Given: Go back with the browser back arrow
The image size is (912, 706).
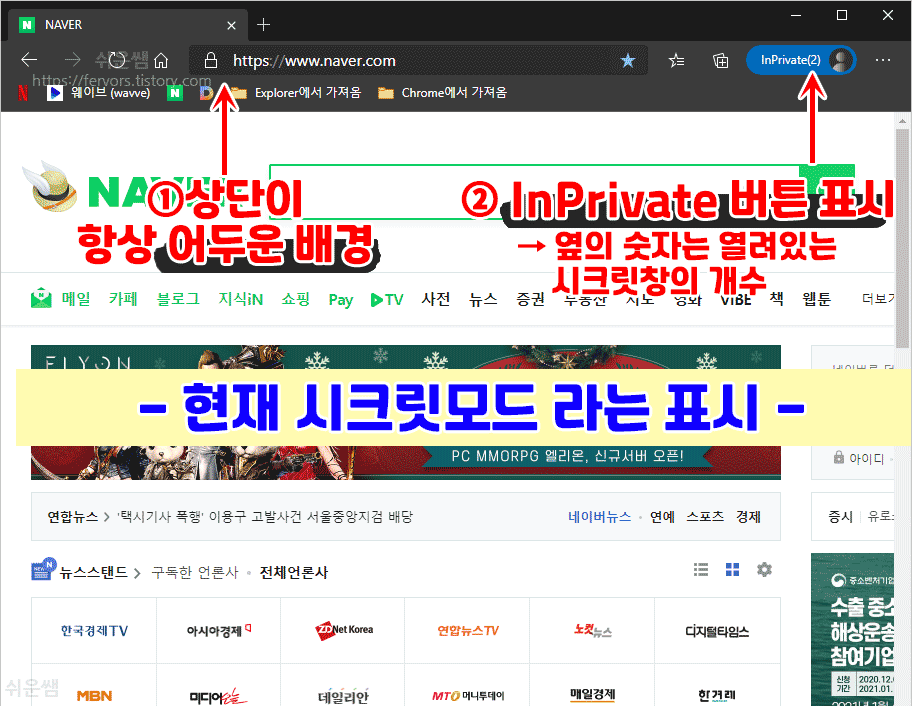Looking at the screenshot, I should pyautogui.click(x=29, y=60).
